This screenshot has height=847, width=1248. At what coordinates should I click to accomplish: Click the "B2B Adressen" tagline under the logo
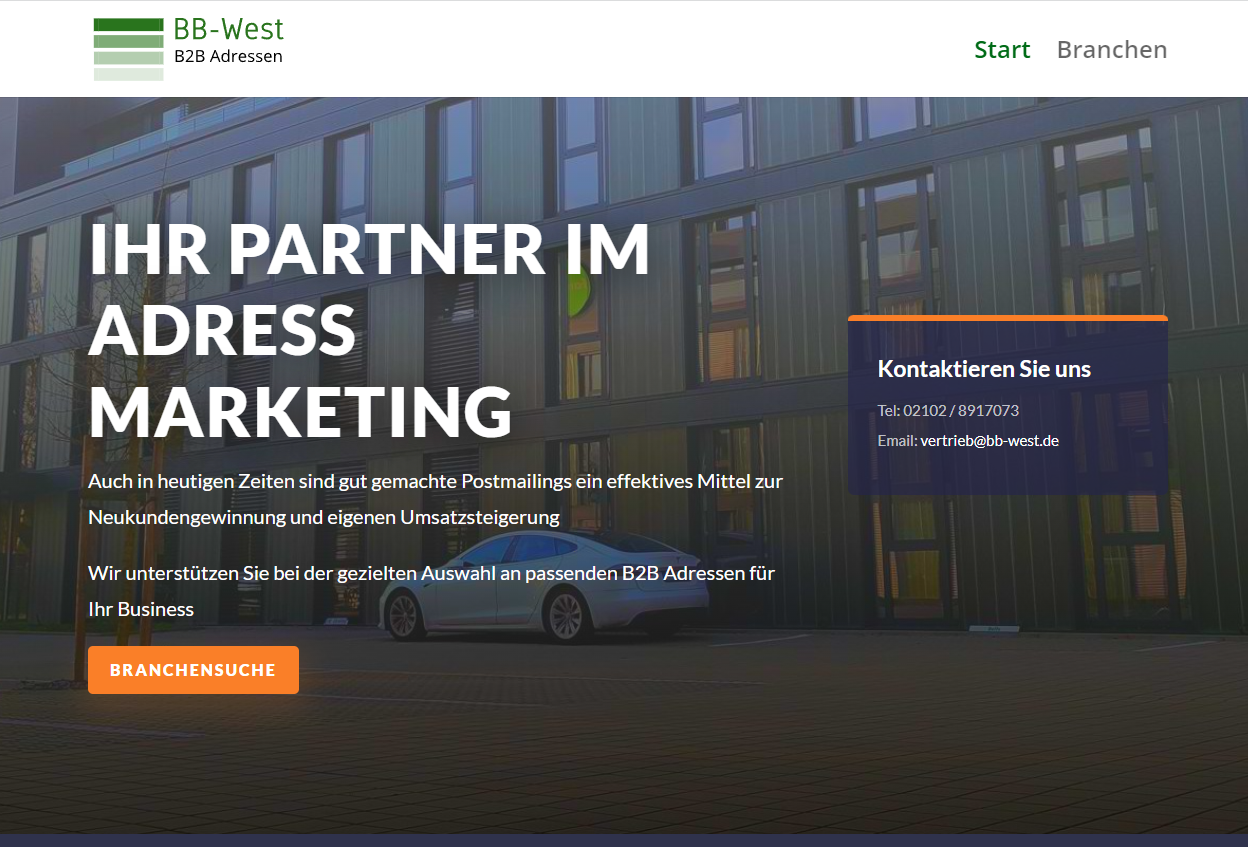click(228, 57)
